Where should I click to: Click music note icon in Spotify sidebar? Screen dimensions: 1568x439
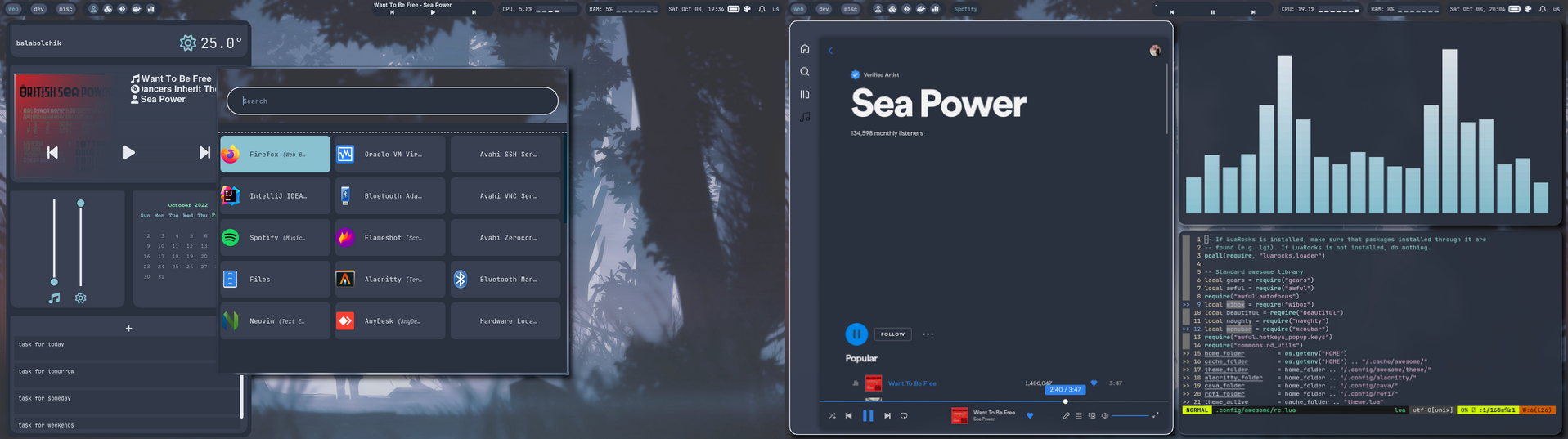pos(805,117)
